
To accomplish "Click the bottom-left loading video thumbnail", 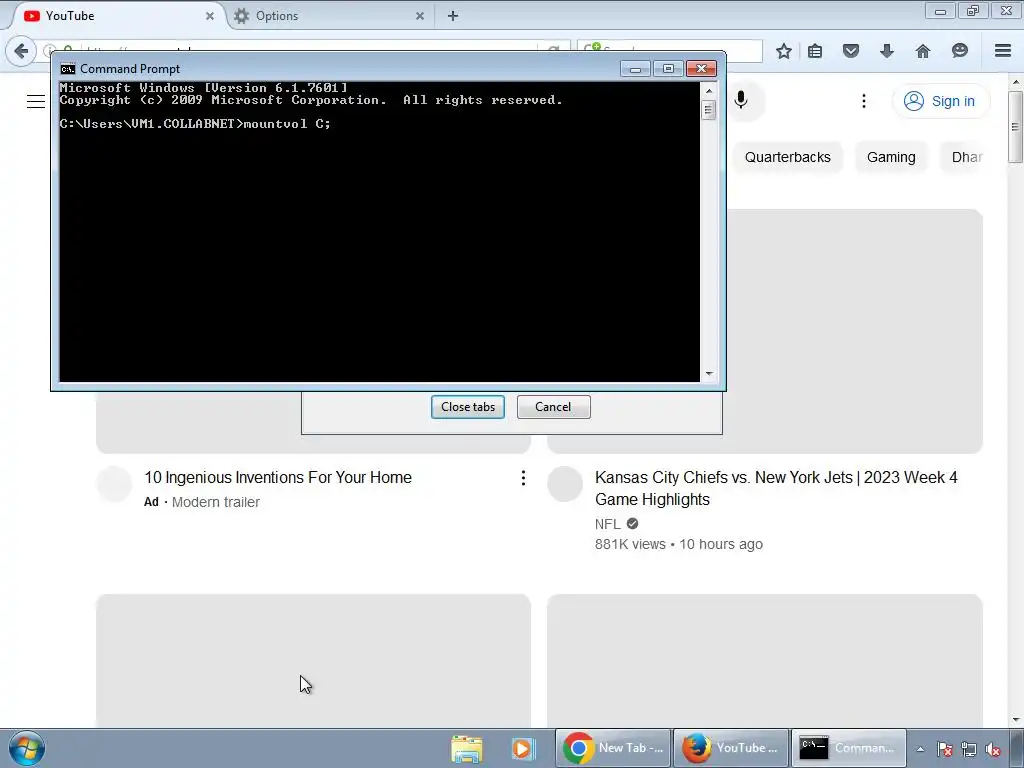I will click(x=313, y=661).
